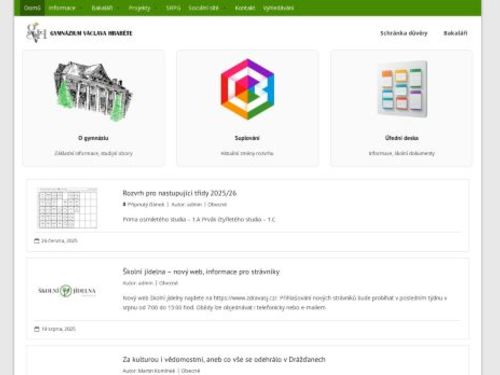The image size is (500, 375).
Task: Click the Bakaláři link beside Schránka důvěry
Action: click(x=455, y=33)
